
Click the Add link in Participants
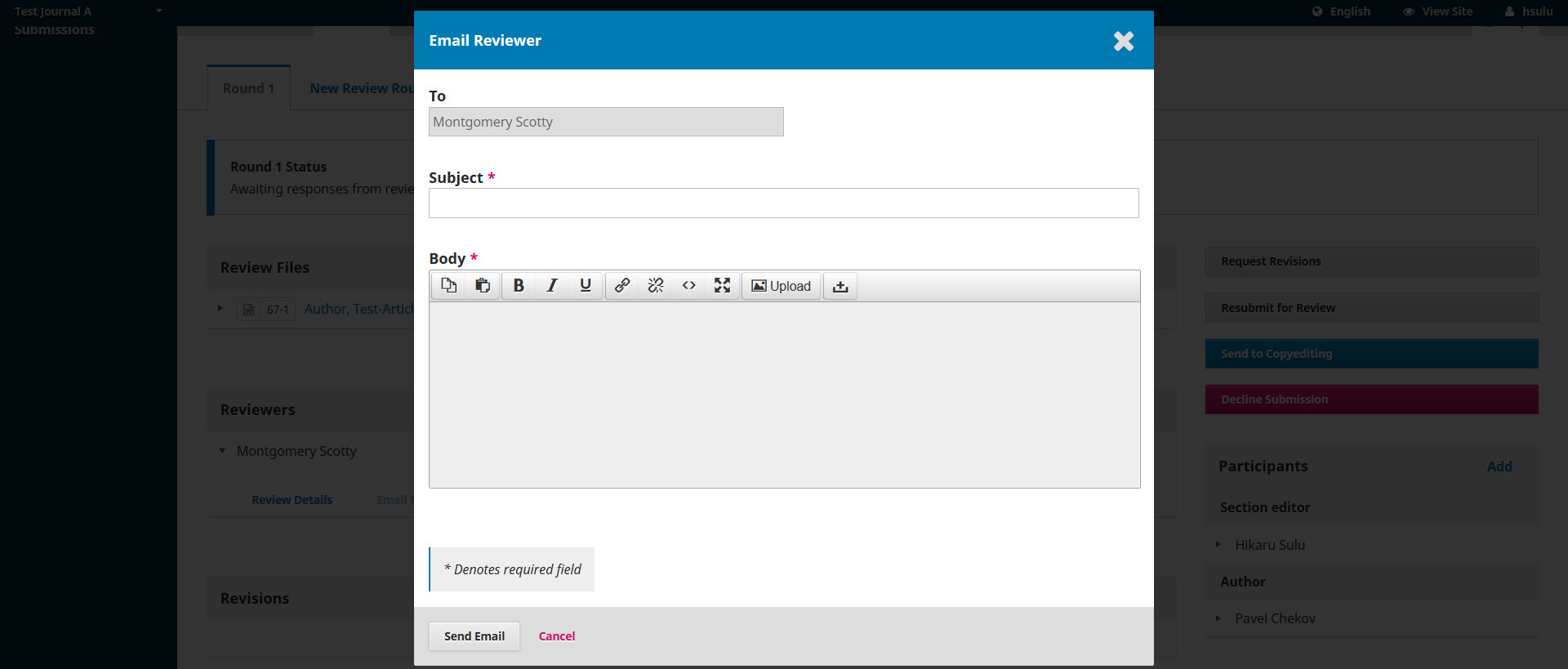1499,466
